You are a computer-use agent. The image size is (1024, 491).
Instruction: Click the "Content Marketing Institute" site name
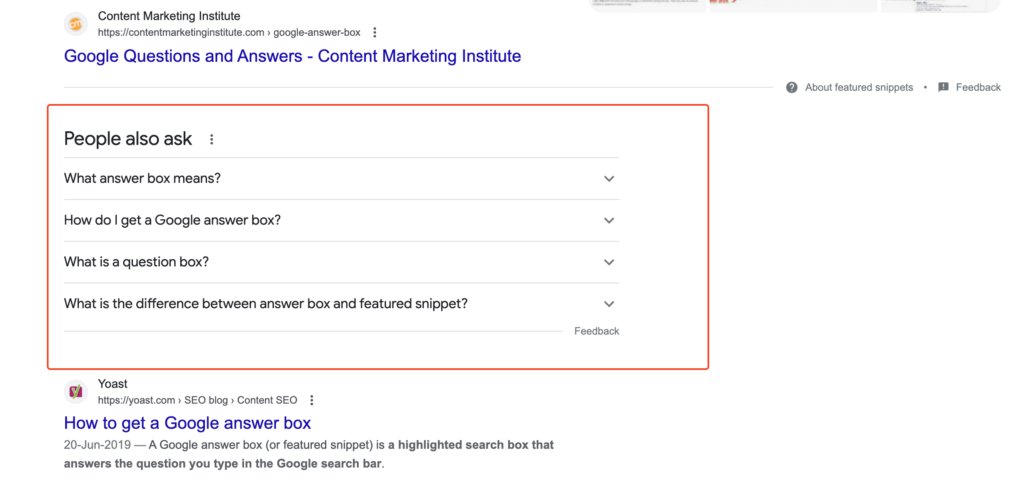(169, 16)
